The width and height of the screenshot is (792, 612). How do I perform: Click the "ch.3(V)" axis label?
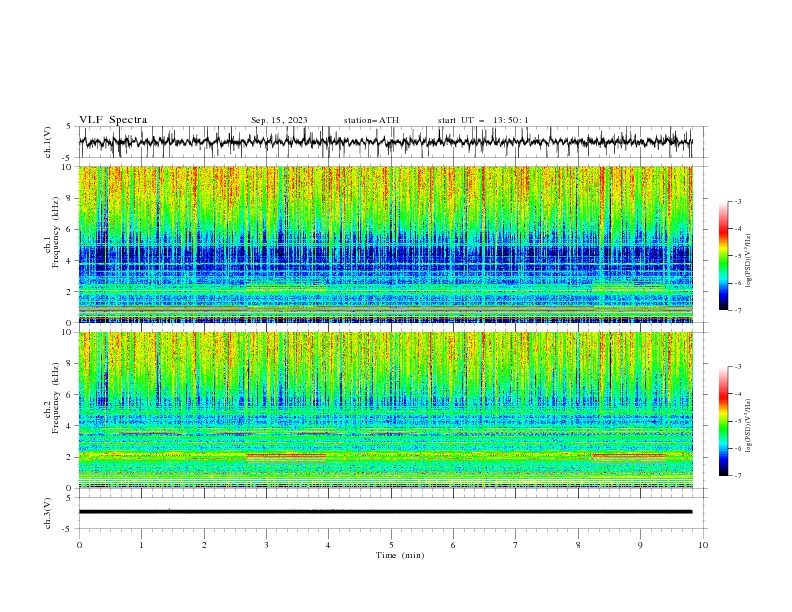click(48, 513)
